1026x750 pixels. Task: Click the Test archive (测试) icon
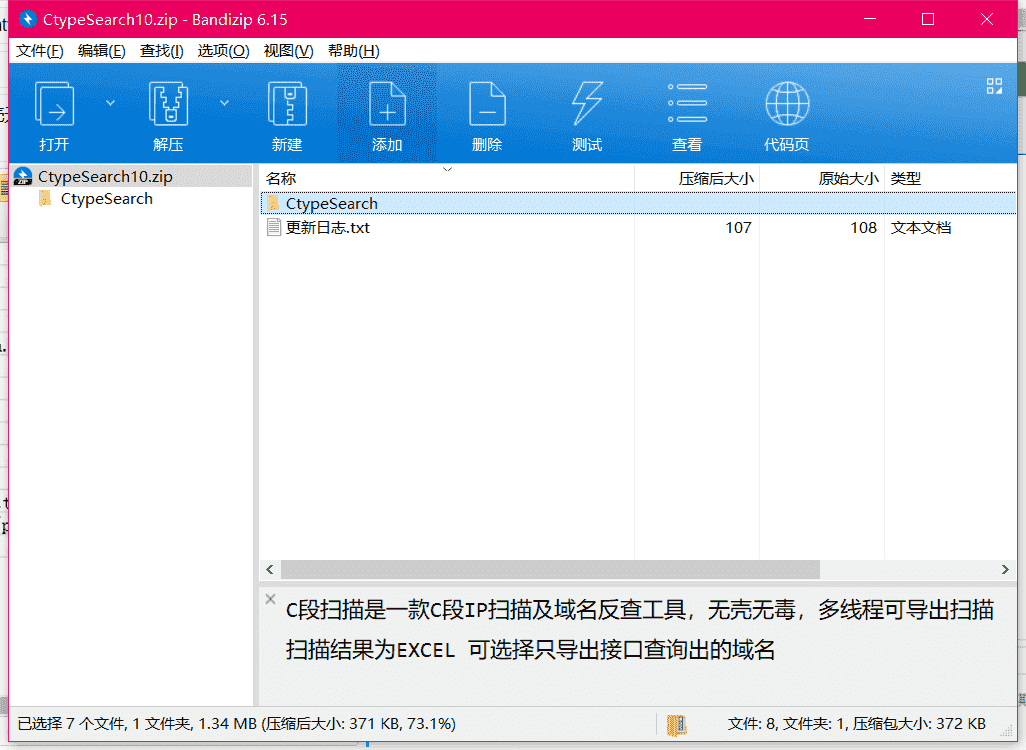point(587,103)
